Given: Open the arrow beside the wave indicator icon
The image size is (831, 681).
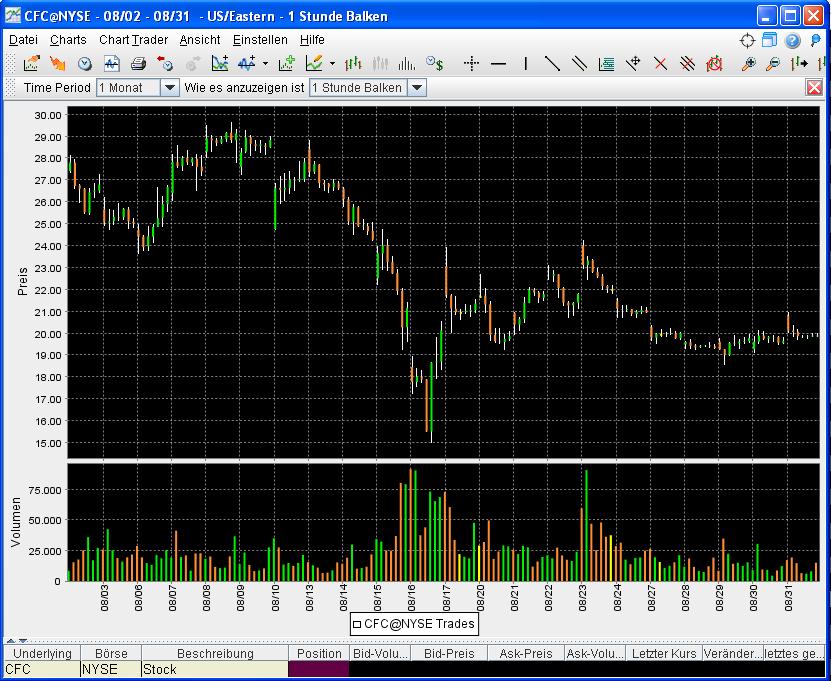Looking at the screenshot, I should click(x=265, y=64).
